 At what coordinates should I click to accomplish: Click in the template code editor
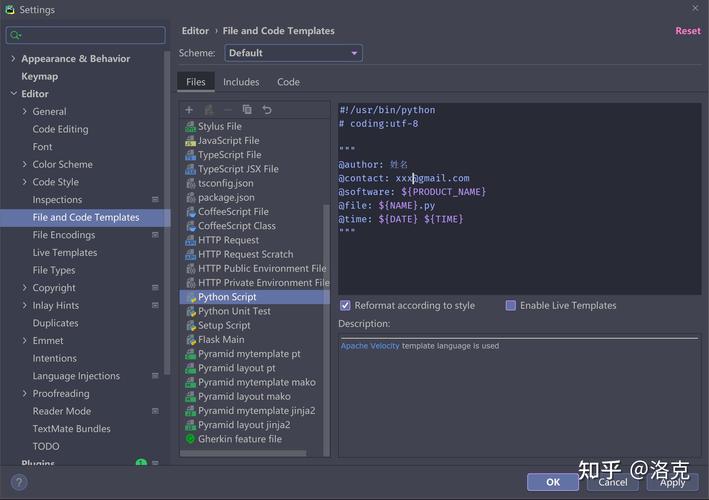(520, 199)
